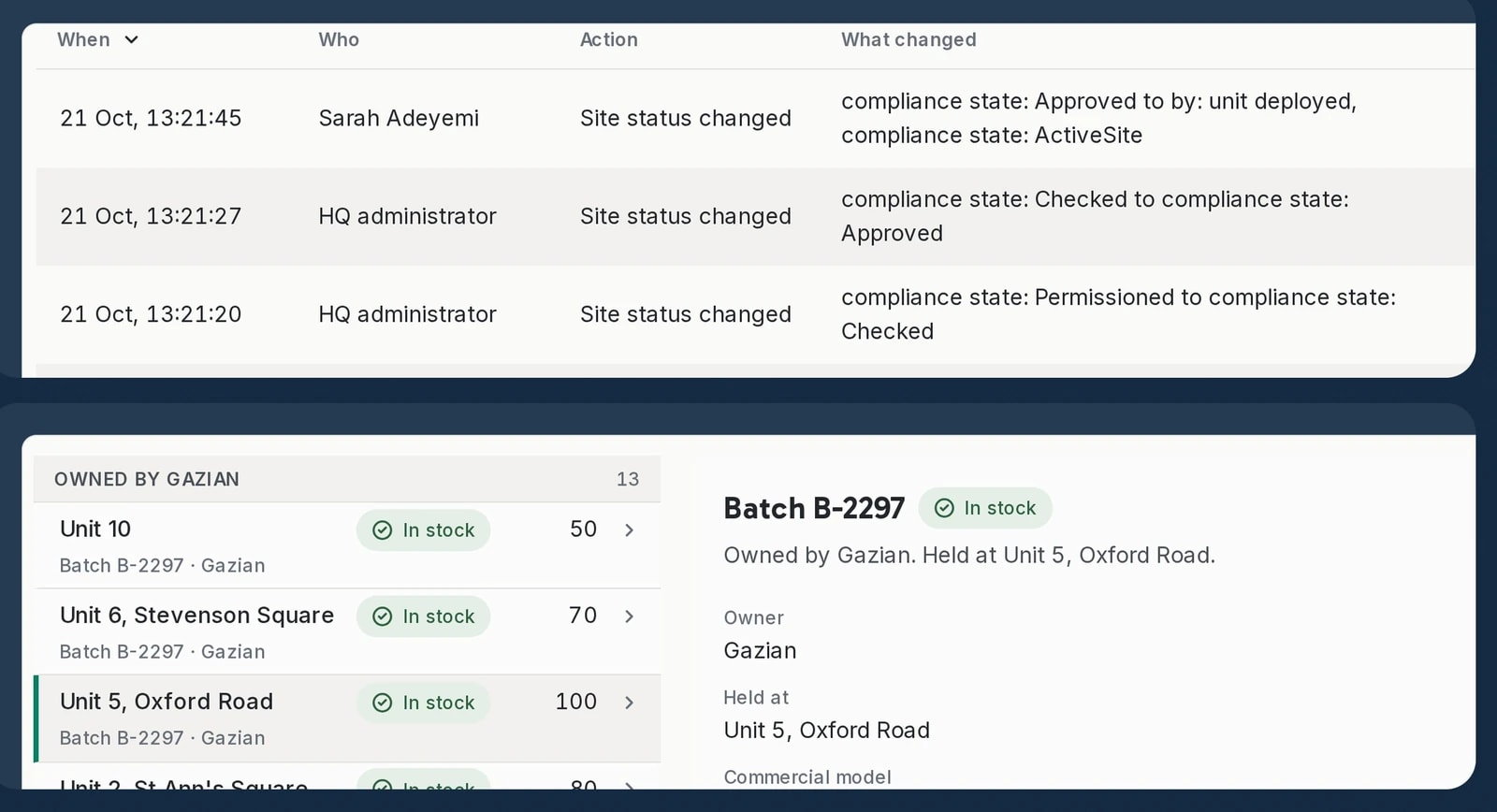Viewport: 1497px width, 812px height.
Task: Click Site status changed in 13:21:45 row
Action: click(x=686, y=118)
